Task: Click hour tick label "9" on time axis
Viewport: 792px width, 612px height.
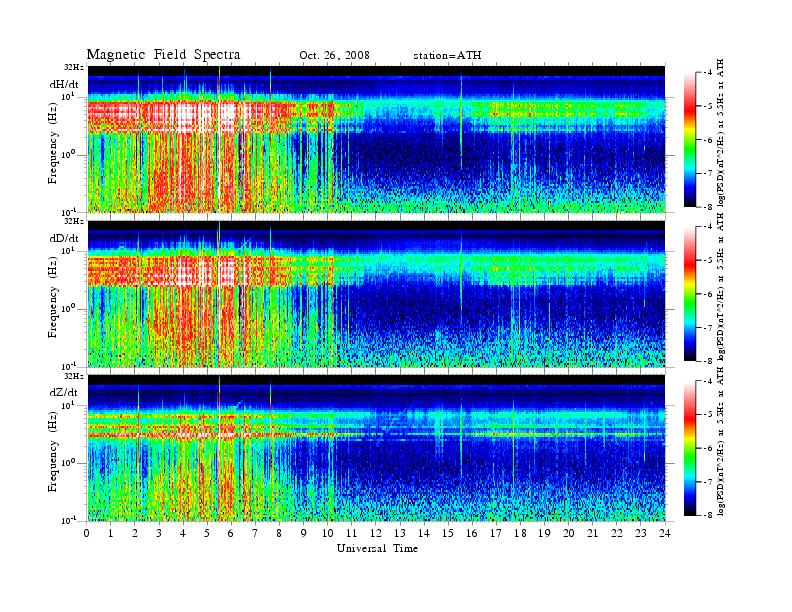Action: point(303,534)
